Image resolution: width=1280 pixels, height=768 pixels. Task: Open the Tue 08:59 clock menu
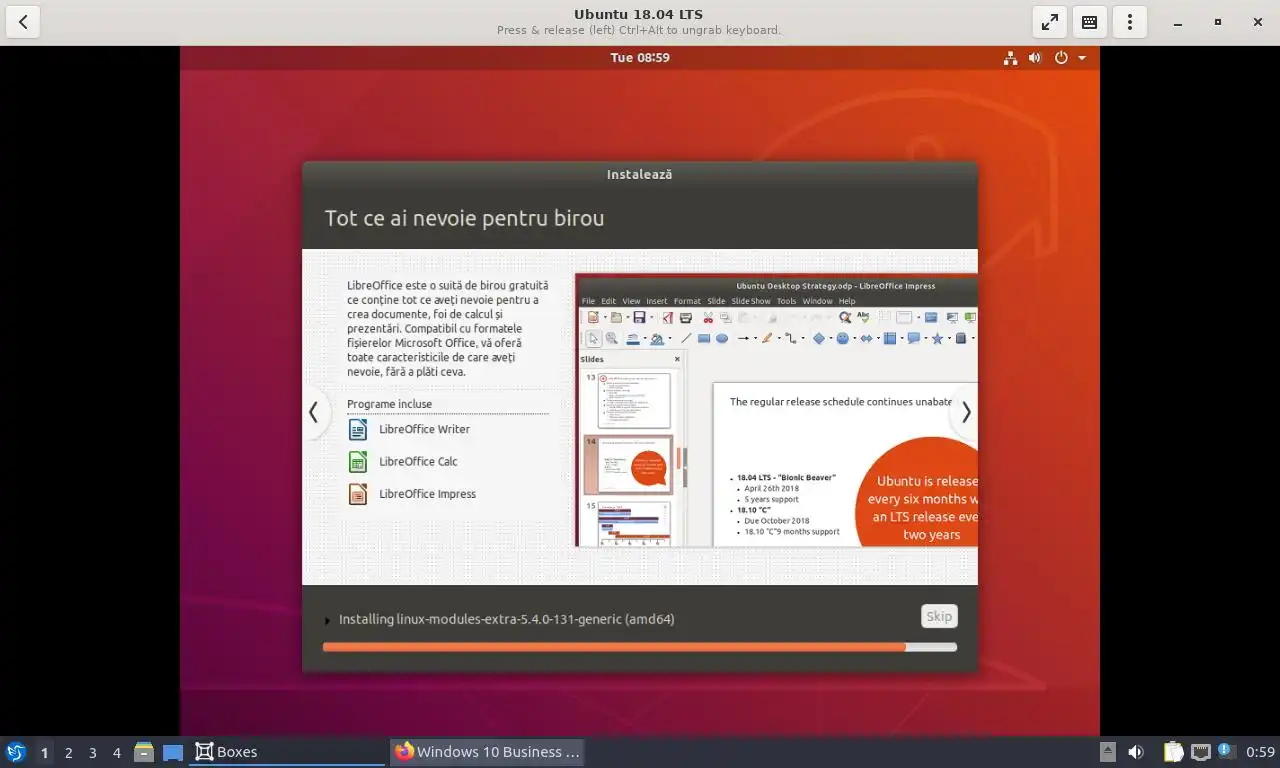(640, 58)
